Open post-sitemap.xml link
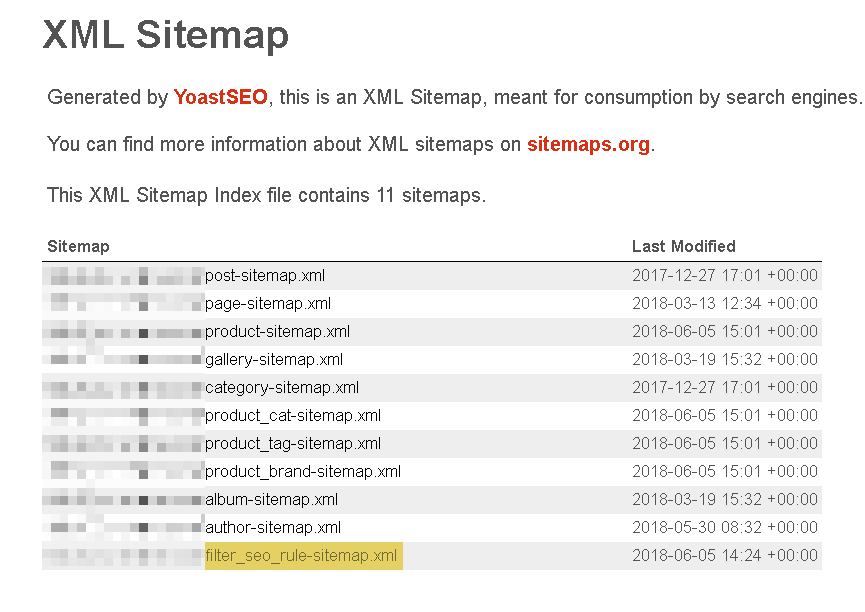 [x=264, y=275]
